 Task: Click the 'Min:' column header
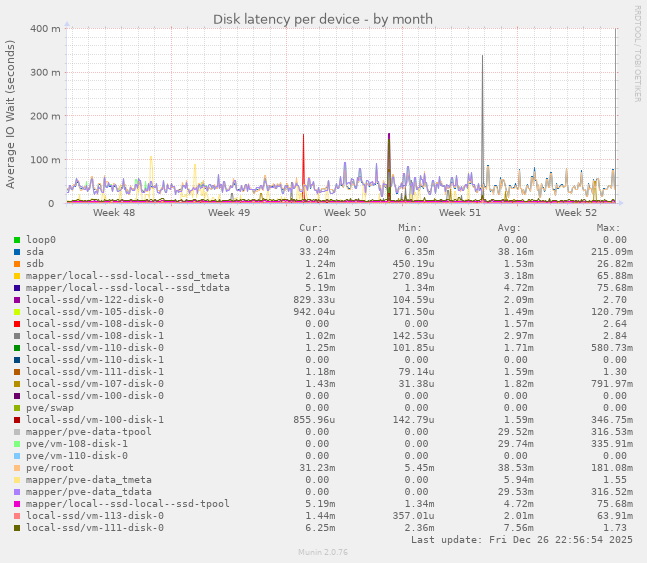click(x=410, y=228)
